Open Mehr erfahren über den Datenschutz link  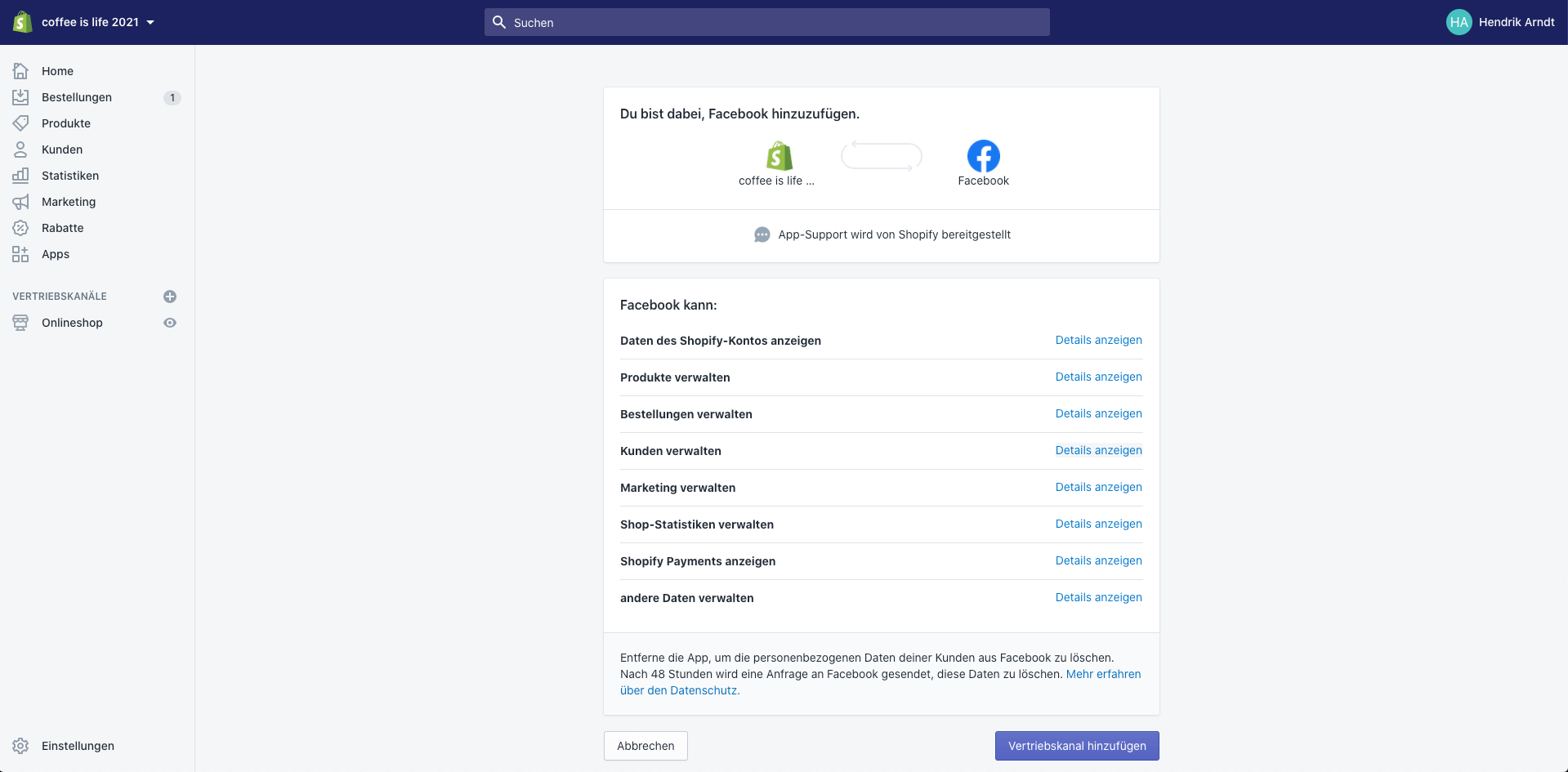click(x=1103, y=674)
